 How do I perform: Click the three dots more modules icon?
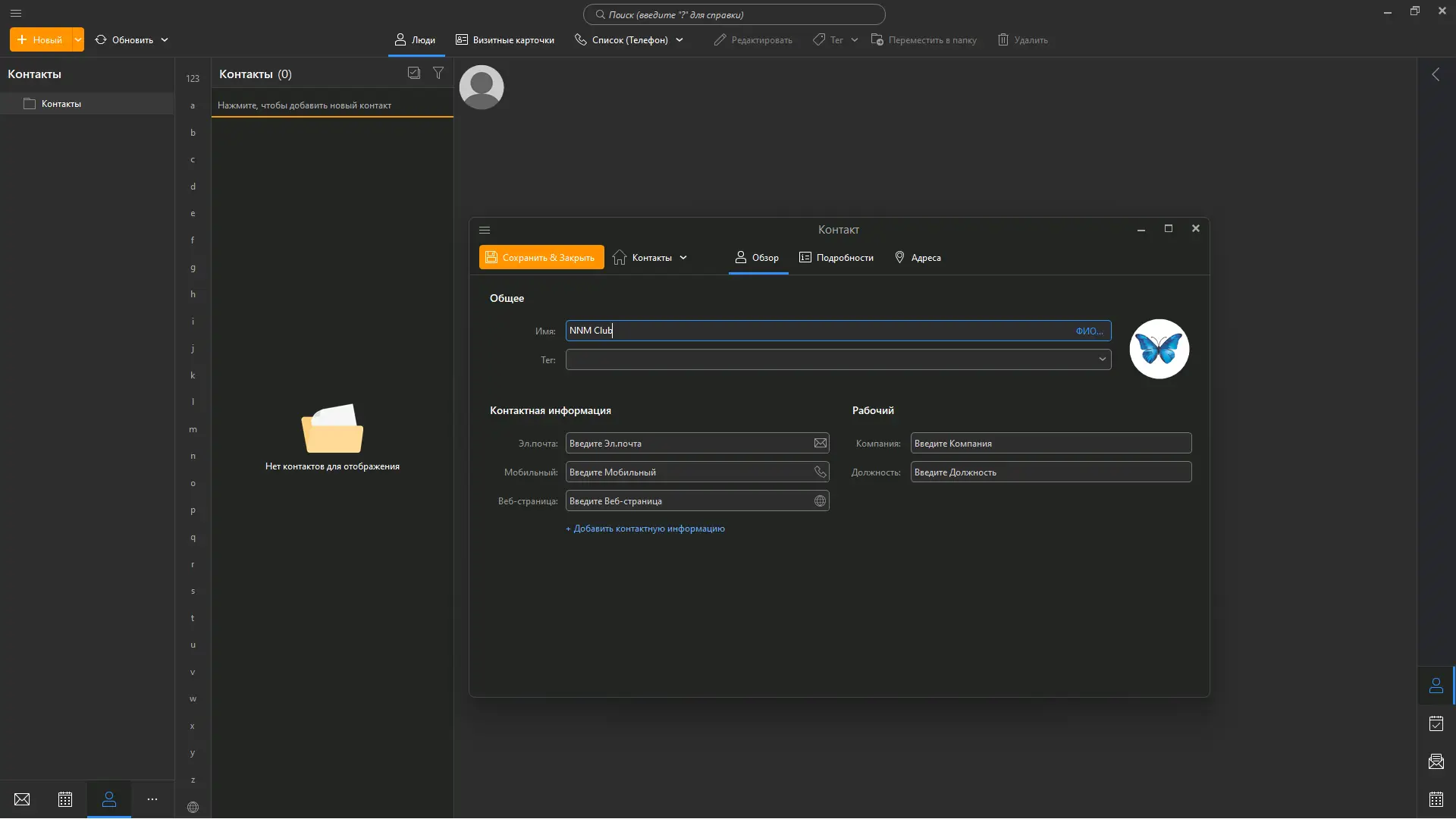[152, 799]
